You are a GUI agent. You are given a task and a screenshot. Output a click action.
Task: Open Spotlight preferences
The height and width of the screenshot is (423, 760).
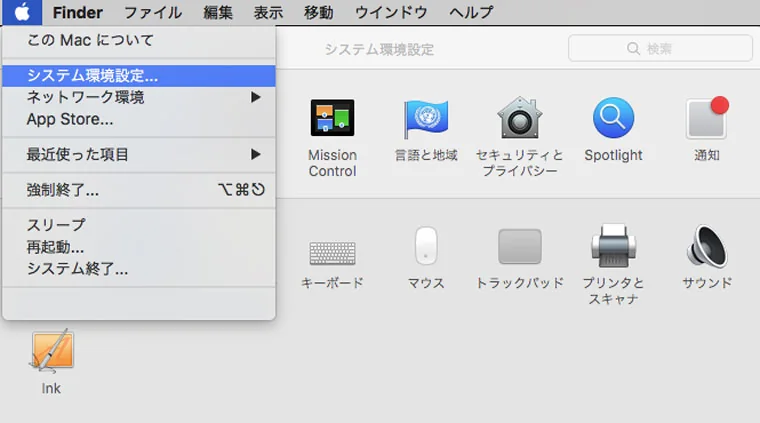coord(613,130)
